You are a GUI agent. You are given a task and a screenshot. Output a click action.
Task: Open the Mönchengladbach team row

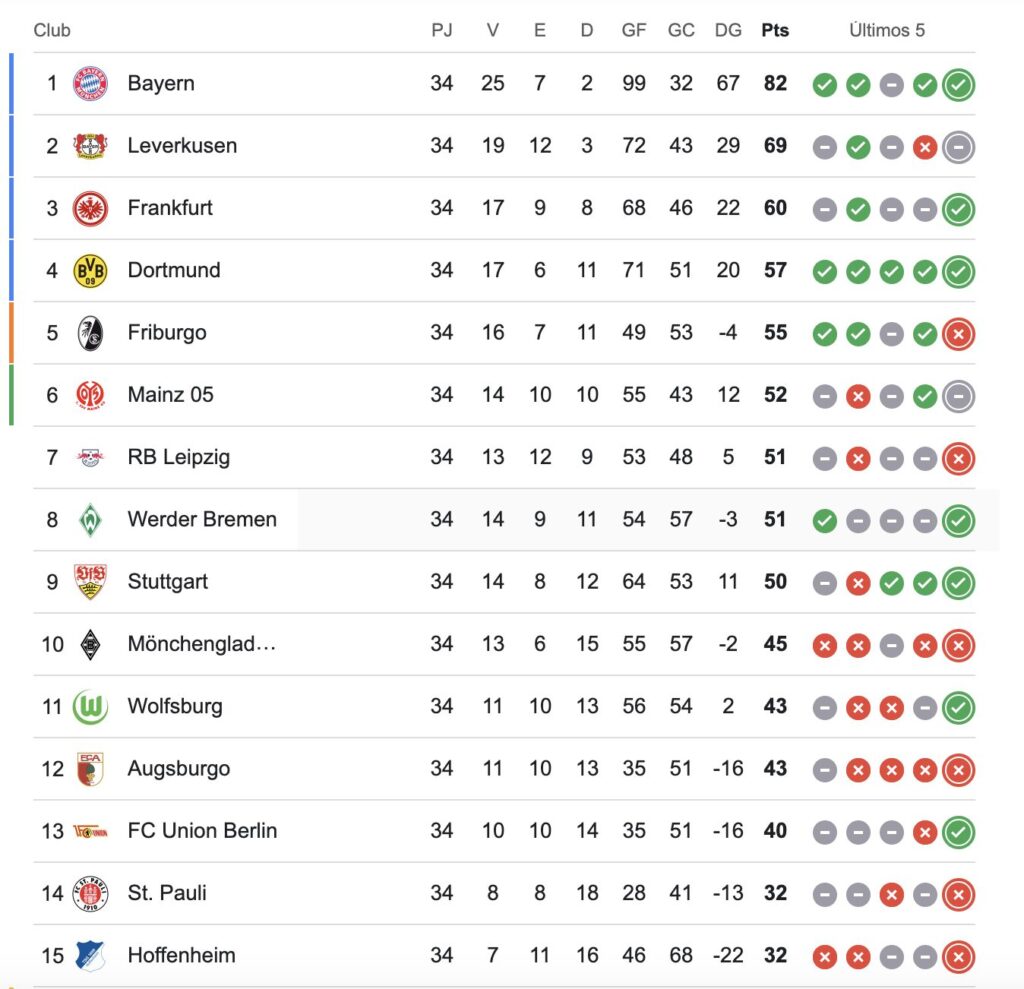coord(504,644)
